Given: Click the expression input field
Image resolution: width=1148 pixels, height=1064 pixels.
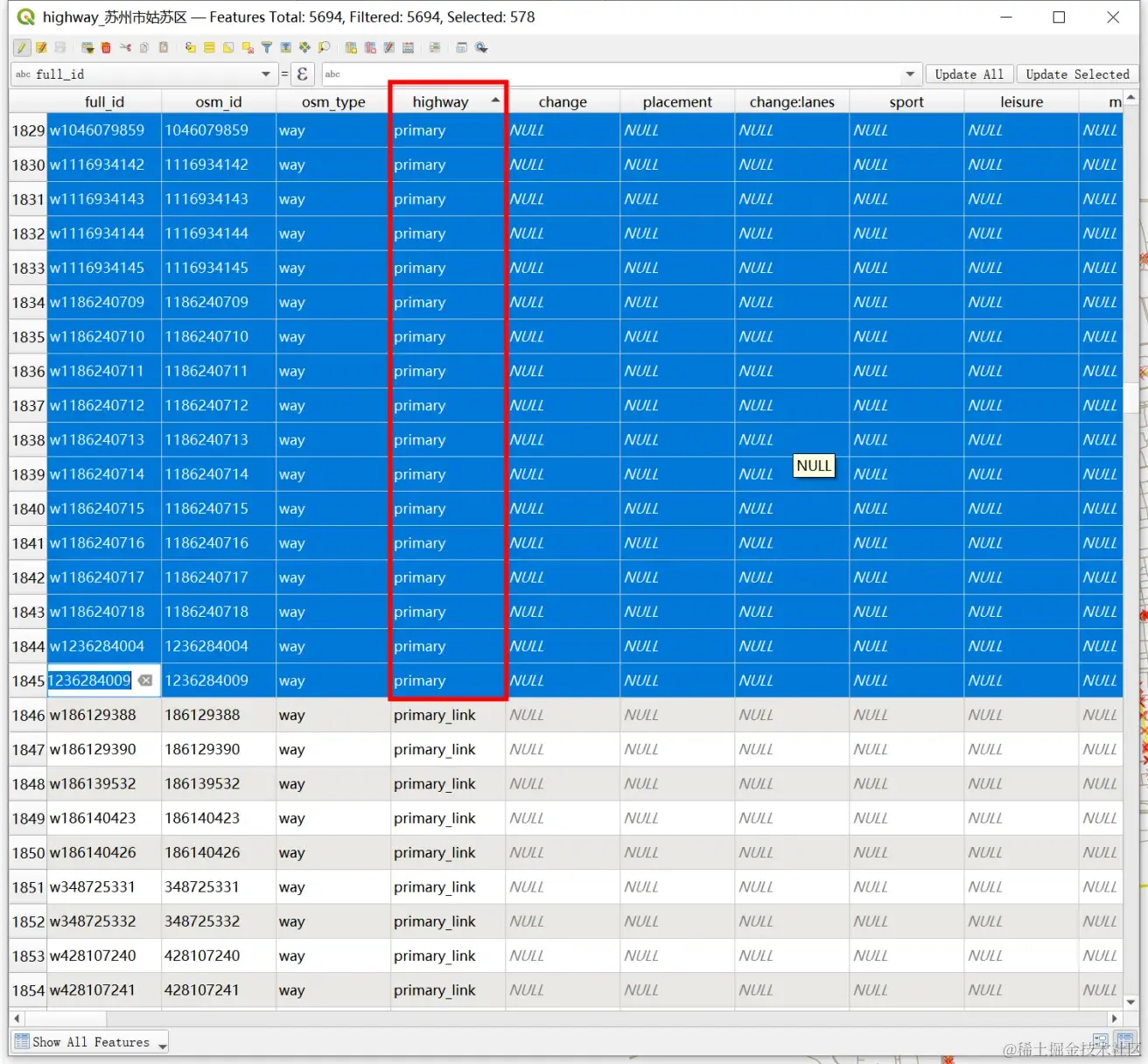Looking at the screenshot, I should (x=612, y=74).
